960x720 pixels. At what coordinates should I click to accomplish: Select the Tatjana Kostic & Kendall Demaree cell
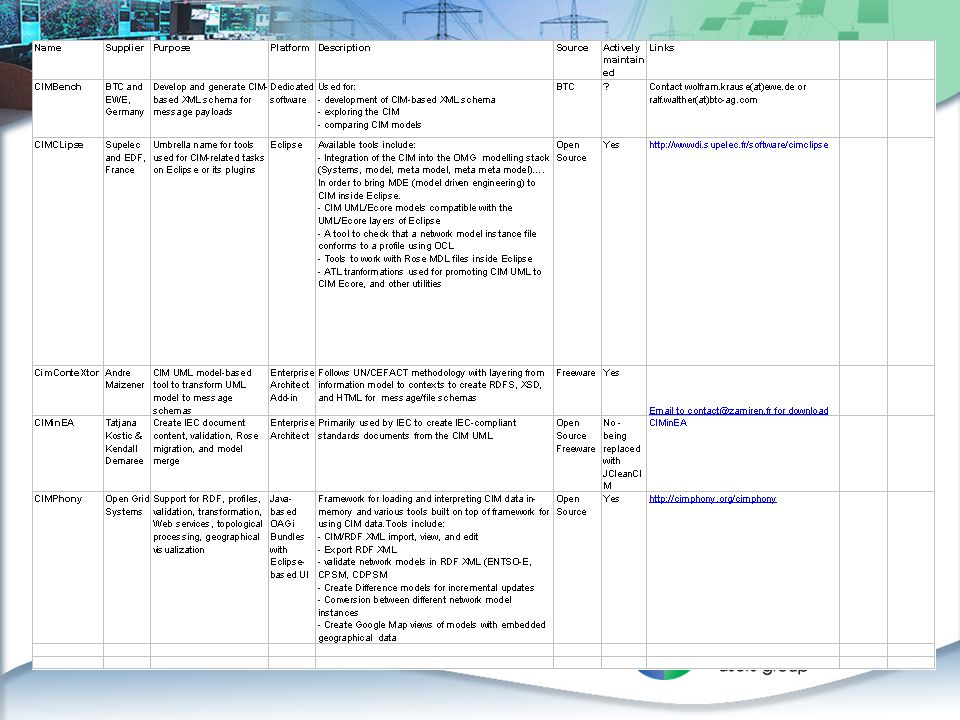tap(127, 454)
